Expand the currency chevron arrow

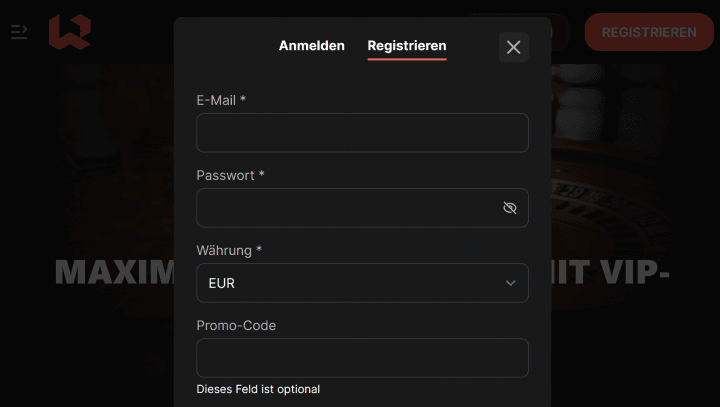(511, 284)
